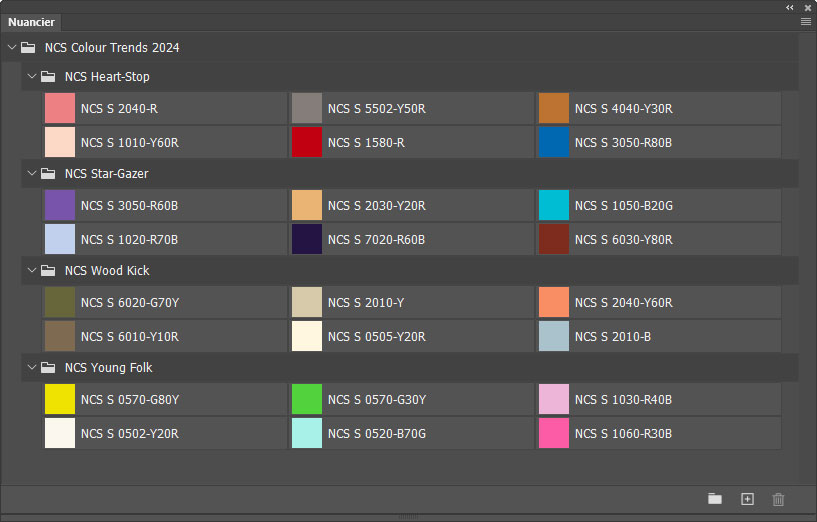The height and width of the screenshot is (522, 817).
Task: Pick the green NCS S 0570-G30Y swatch
Action: [307, 399]
